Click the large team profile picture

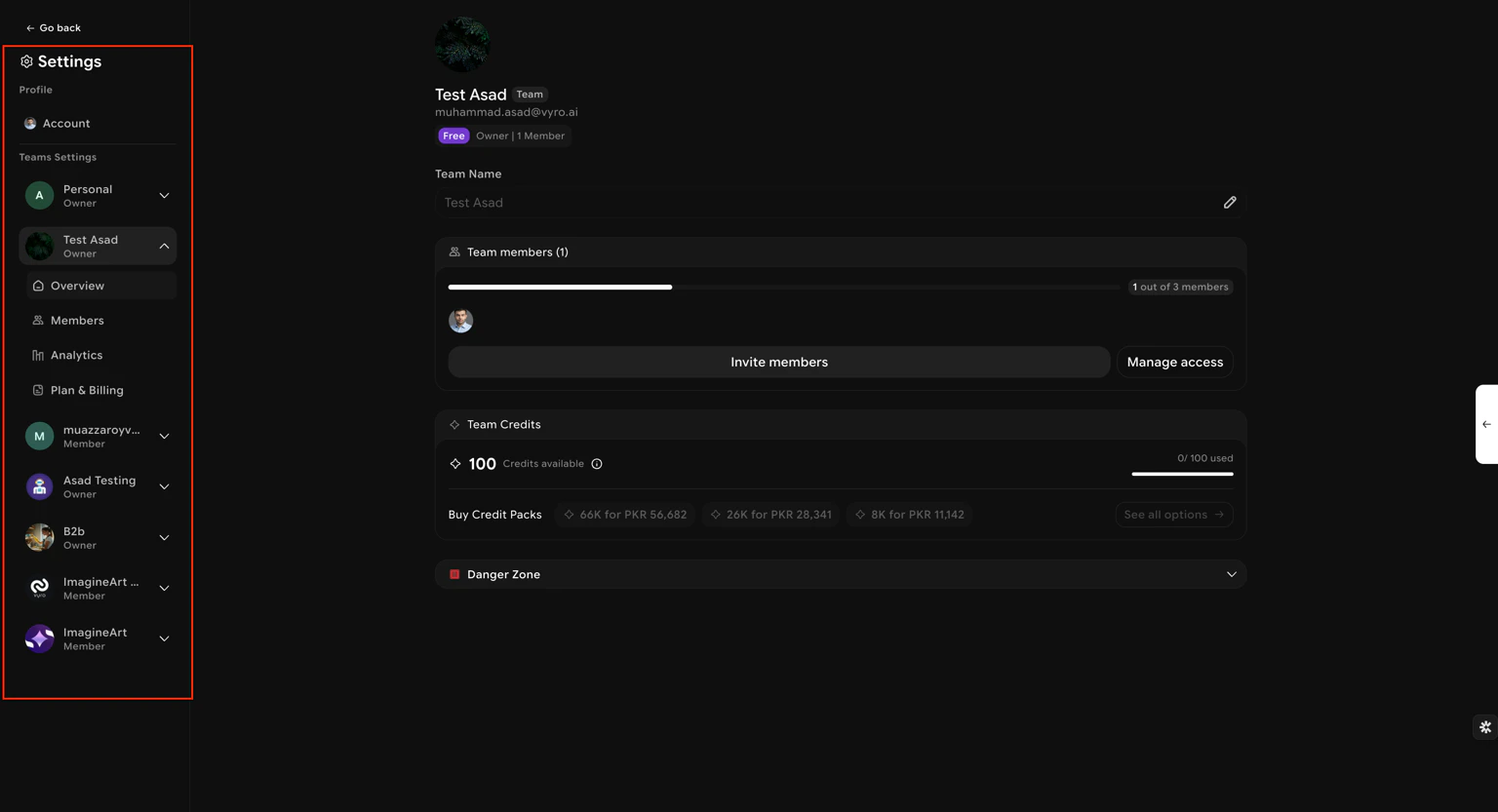tap(462, 45)
